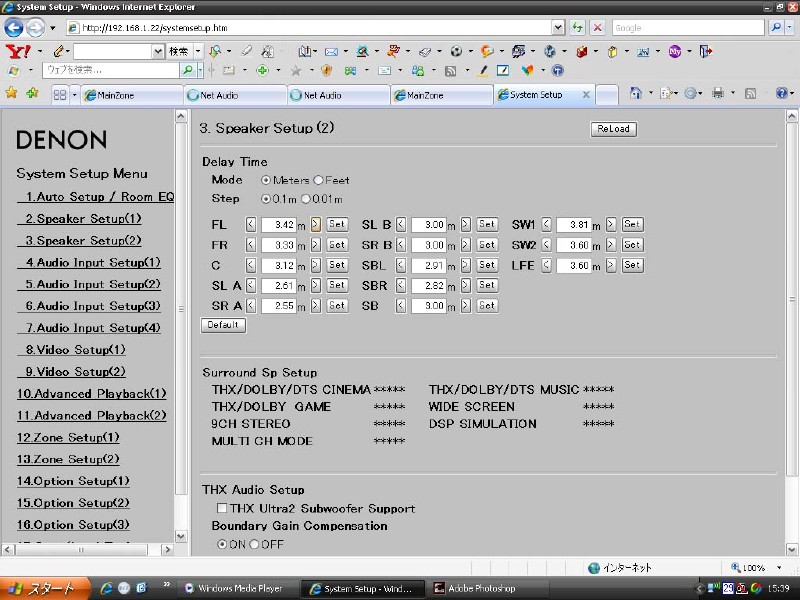Open the Yahoo toolbar search box dropdown
The width and height of the screenshot is (800, 600).
(x=157, y=50)
